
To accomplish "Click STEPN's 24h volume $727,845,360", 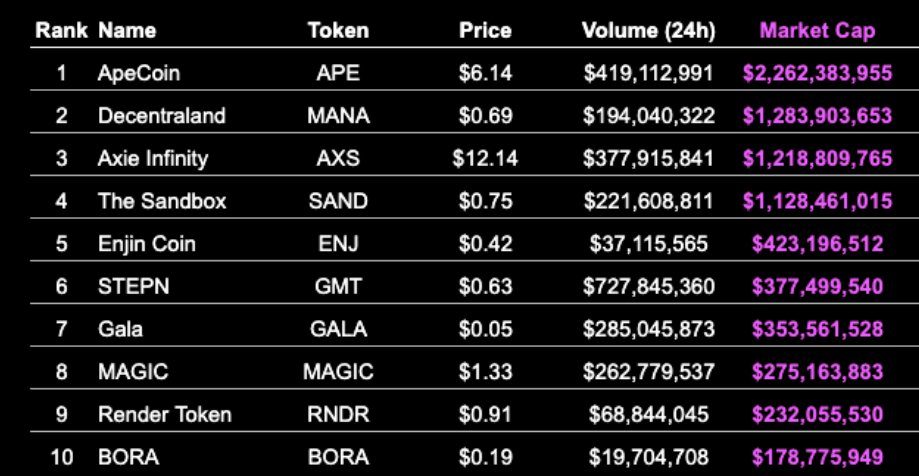I will pyautogui.click(x=648, y=287).
